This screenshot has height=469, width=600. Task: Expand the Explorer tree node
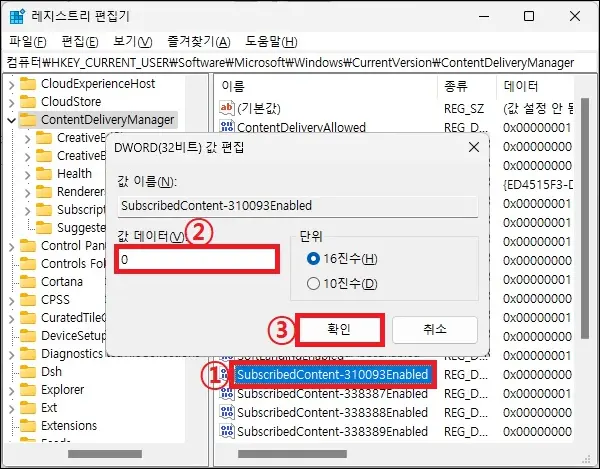(x=11, y=390)
